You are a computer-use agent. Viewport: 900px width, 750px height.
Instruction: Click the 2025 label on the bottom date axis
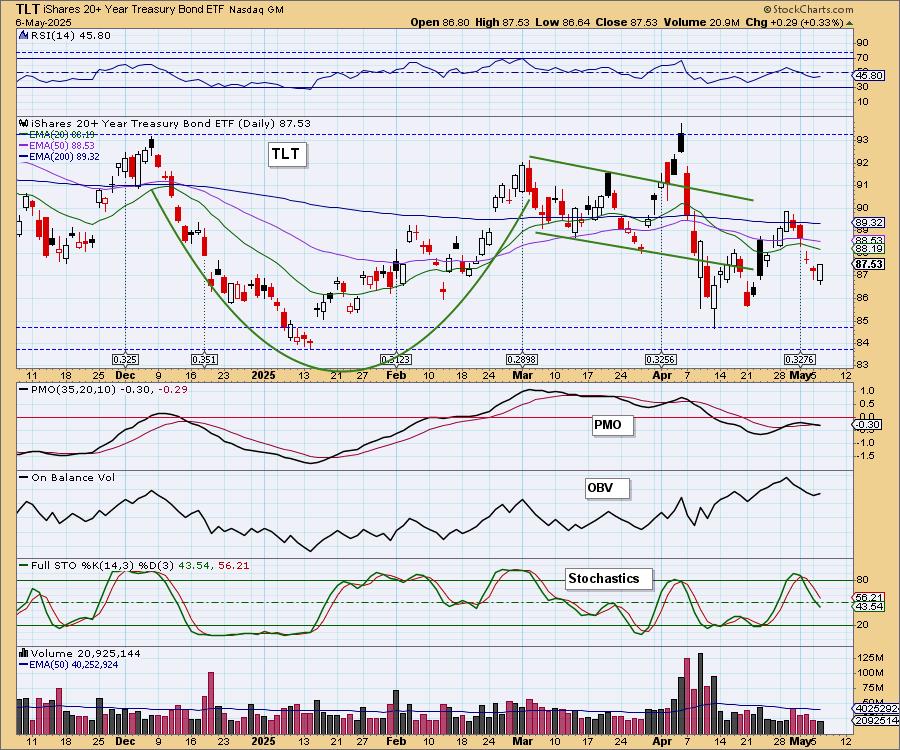tap(263, 741)
